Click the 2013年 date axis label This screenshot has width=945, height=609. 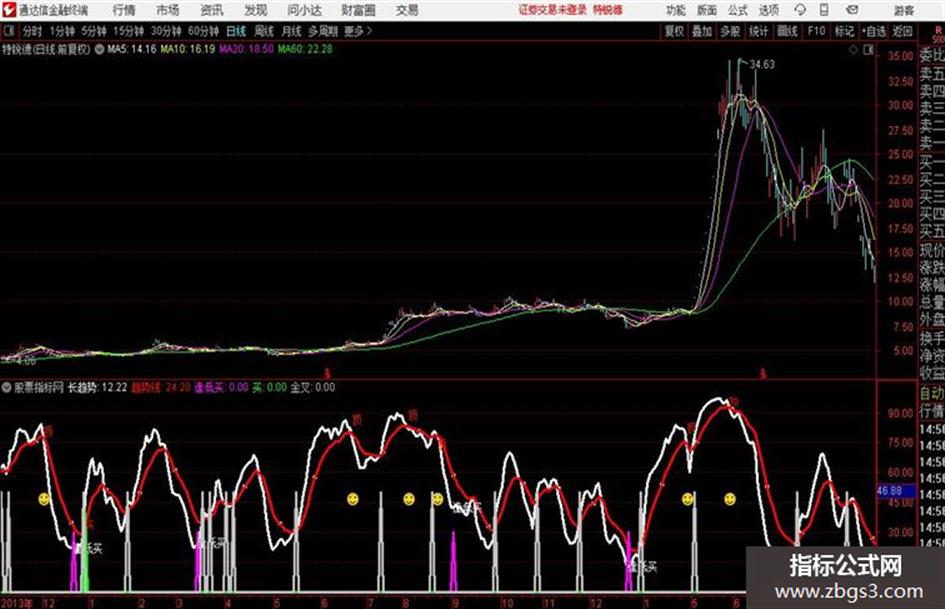[x=17, y=602]
